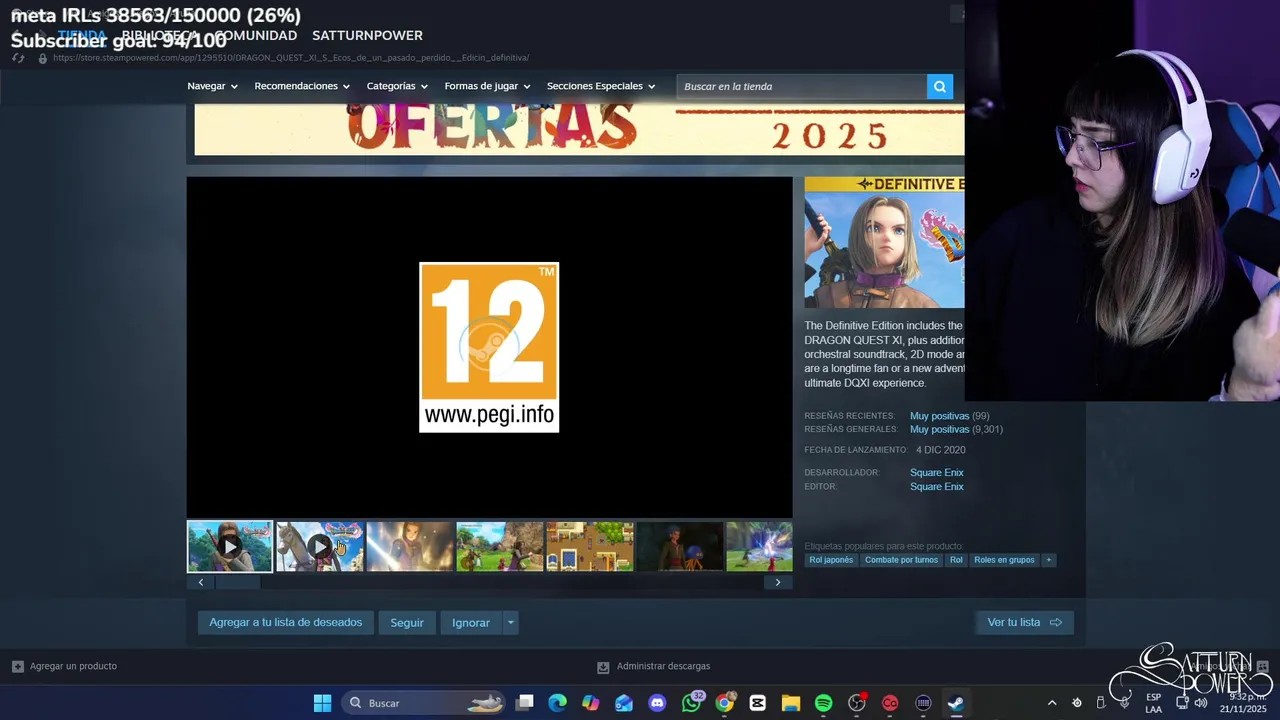Image resolution: width=1280 pixels, height=720 pixels.
Task: Select the Combate por turnos tag
Action: [x=901, y=560]
